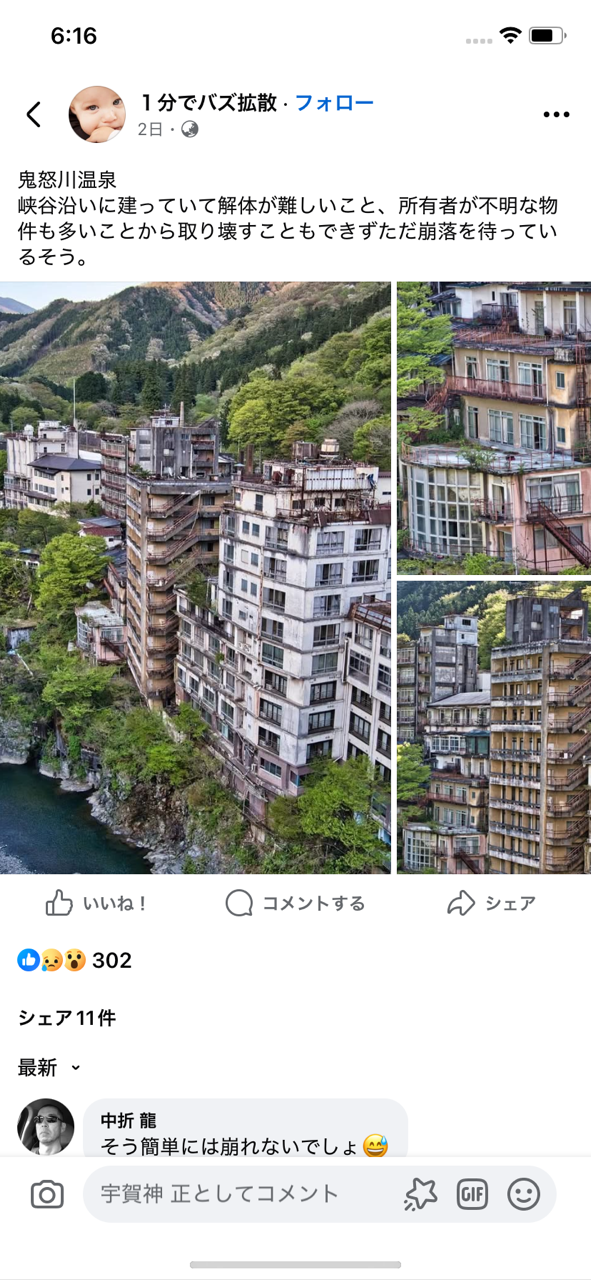Screen dimensions: 591x1280
Task: Open the GIF picker icon
Action: coord(472,1194)
